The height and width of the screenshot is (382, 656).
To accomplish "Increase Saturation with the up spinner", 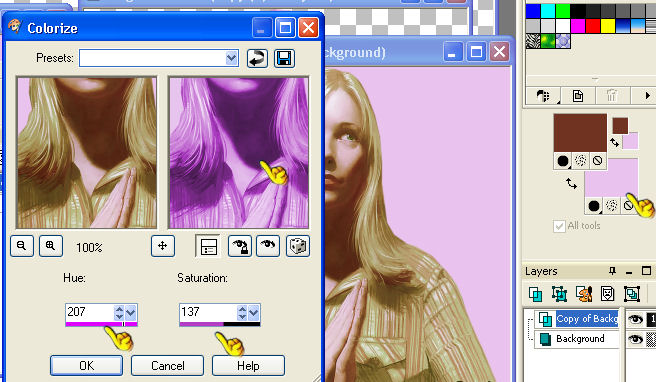I will click(242, 309).
